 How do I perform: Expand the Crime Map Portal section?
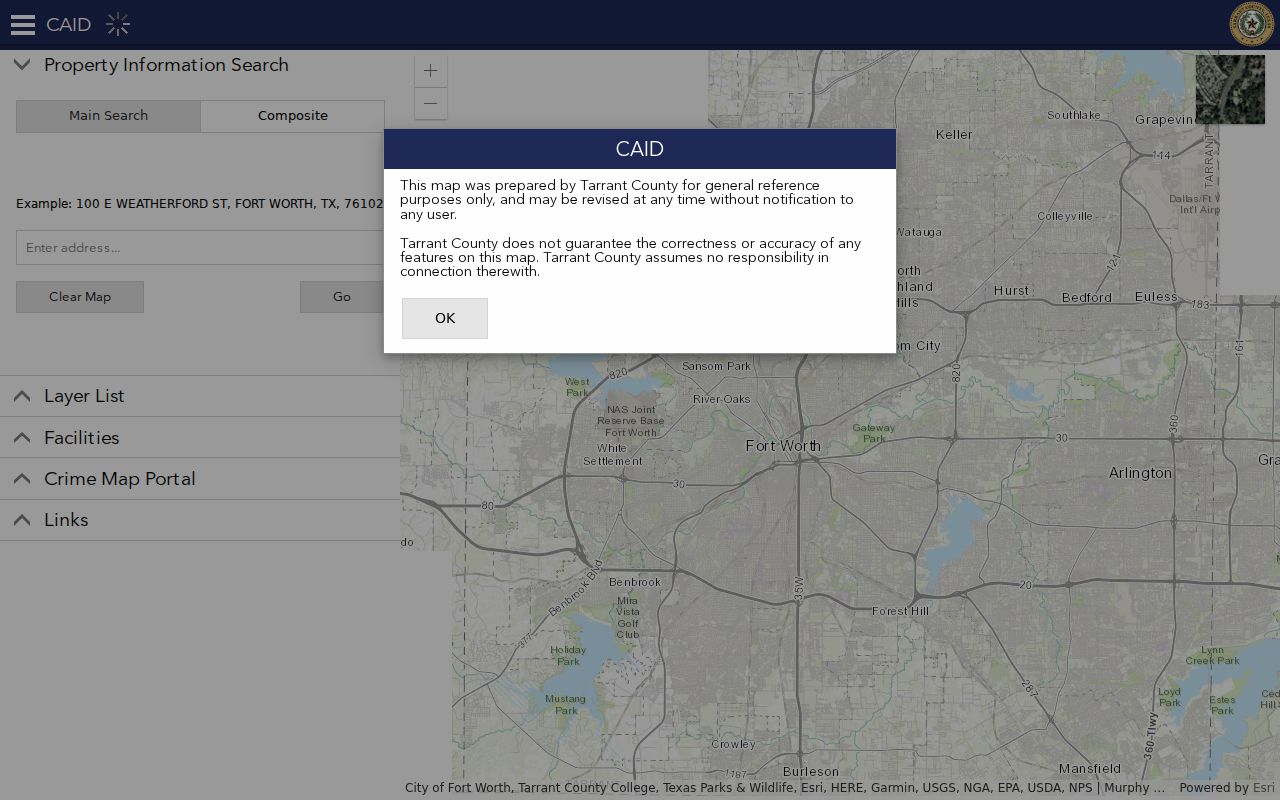pyautogui.click(x=200, y=478)
